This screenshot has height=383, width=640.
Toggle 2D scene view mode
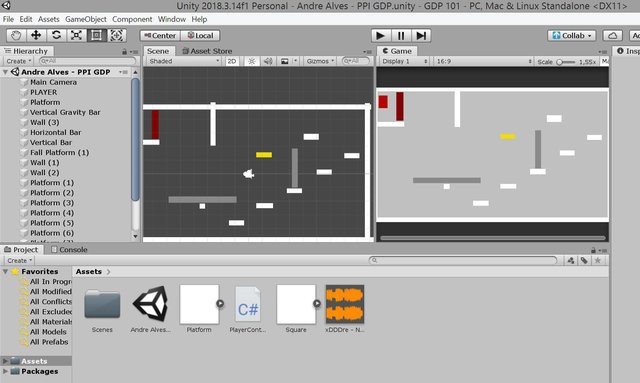pyautogui.click(x=232, y=61)
